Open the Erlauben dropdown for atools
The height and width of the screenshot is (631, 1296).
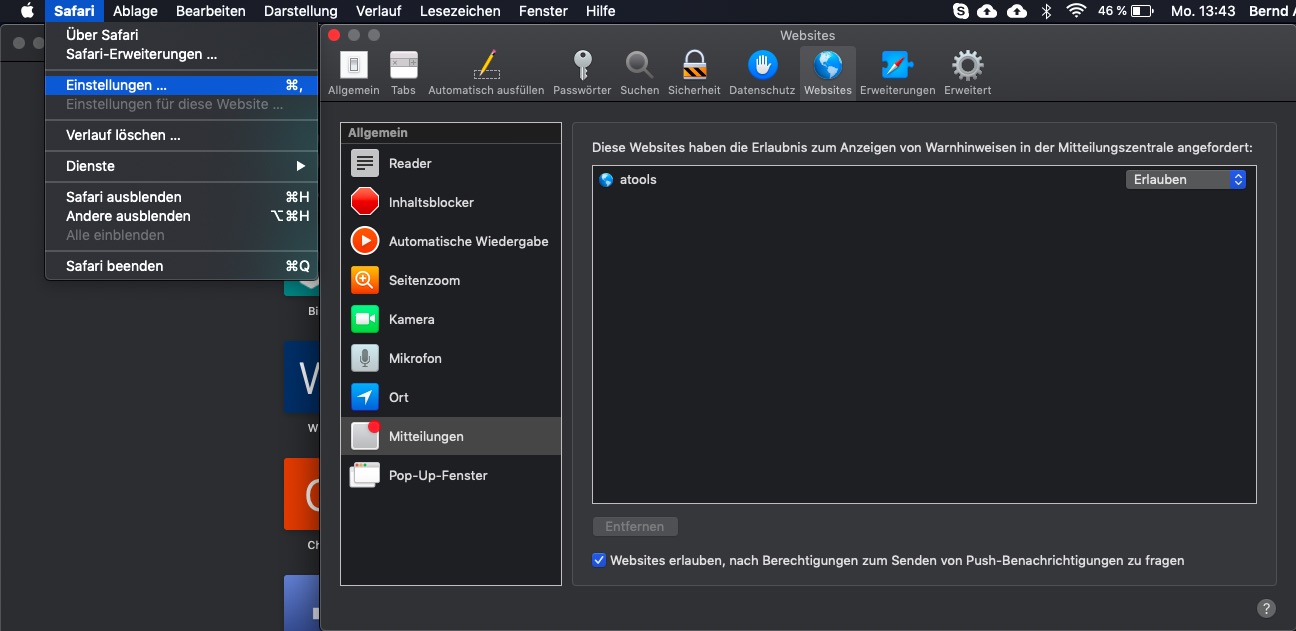pos(1186,180)
